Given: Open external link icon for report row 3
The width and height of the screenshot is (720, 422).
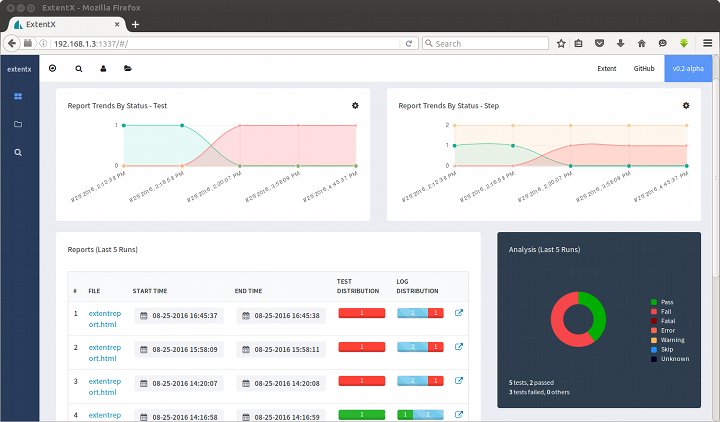Looking at the screenshot, I should pyautogui.click(x=459, y=380).
